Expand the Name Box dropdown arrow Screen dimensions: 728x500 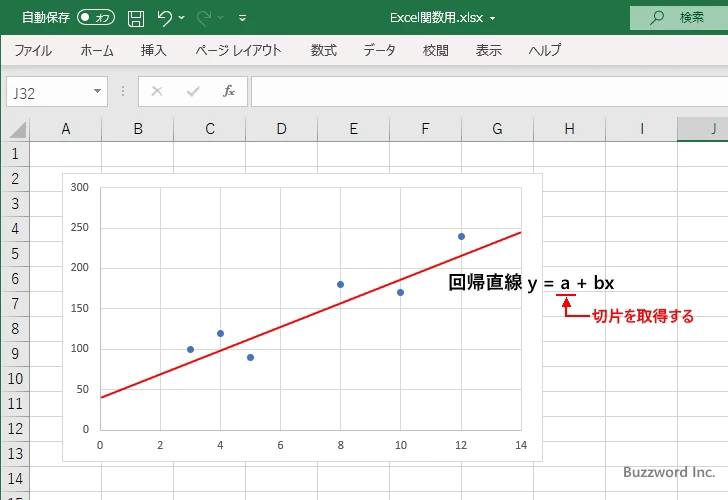coord(98,91)
